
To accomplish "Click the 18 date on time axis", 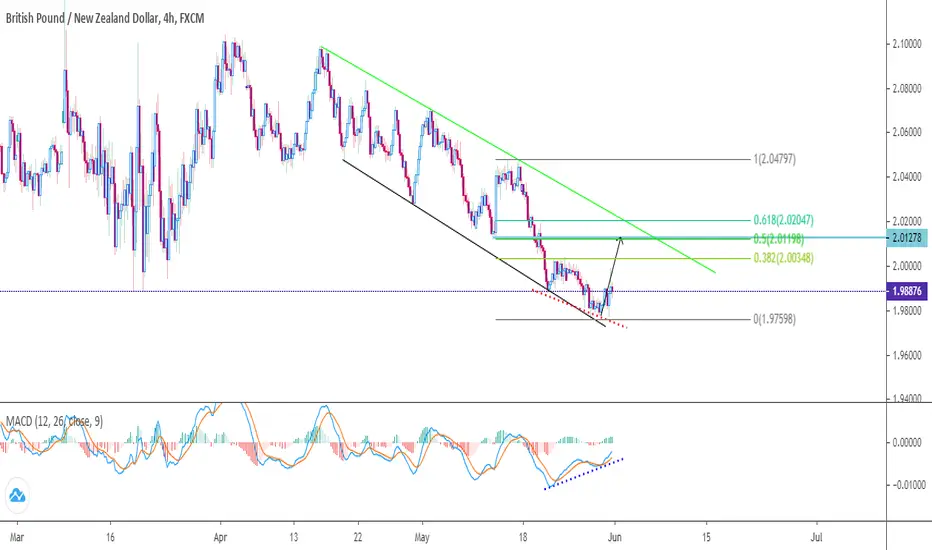I will point(523,538).
